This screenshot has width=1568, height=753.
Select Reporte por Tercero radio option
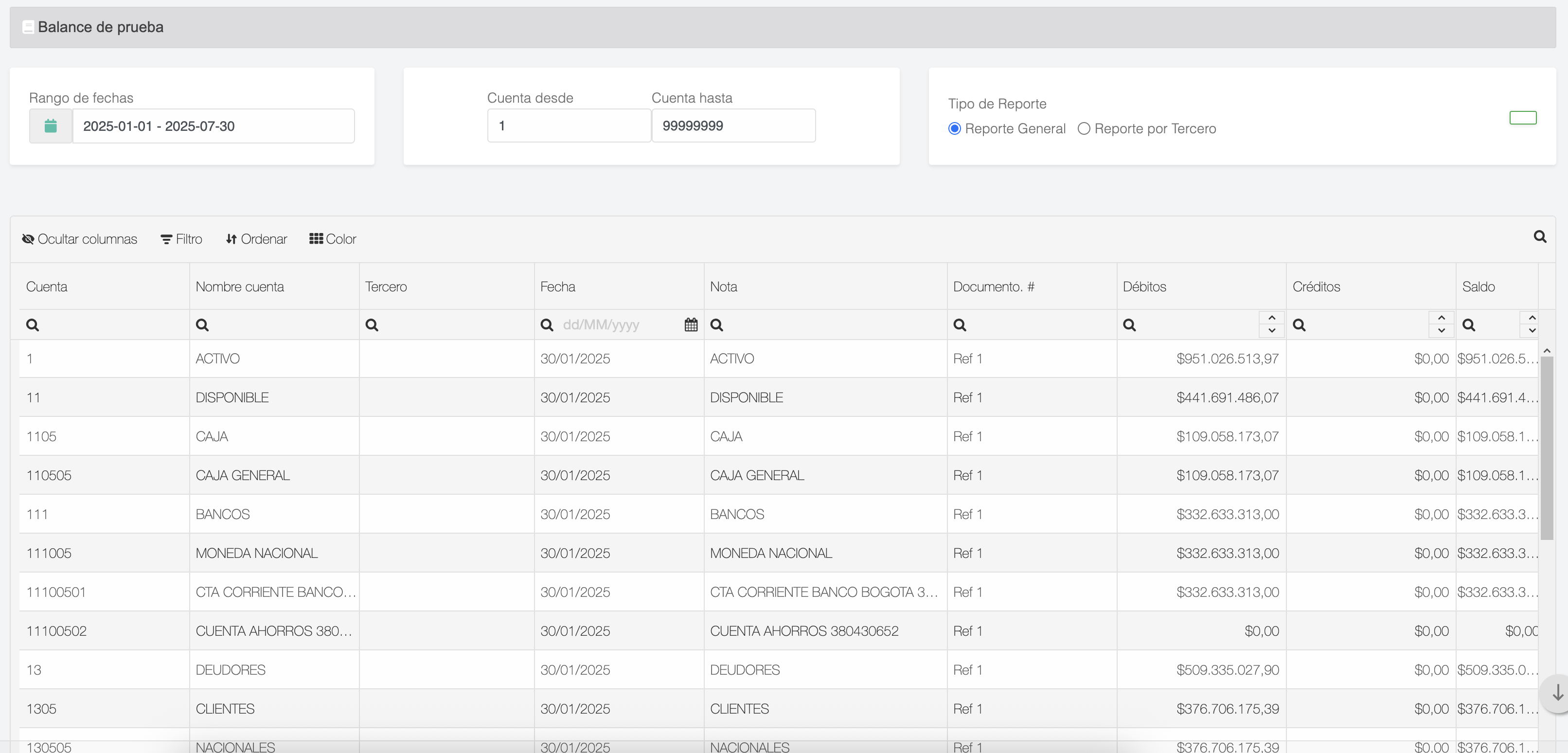[x=1084, y=128]
